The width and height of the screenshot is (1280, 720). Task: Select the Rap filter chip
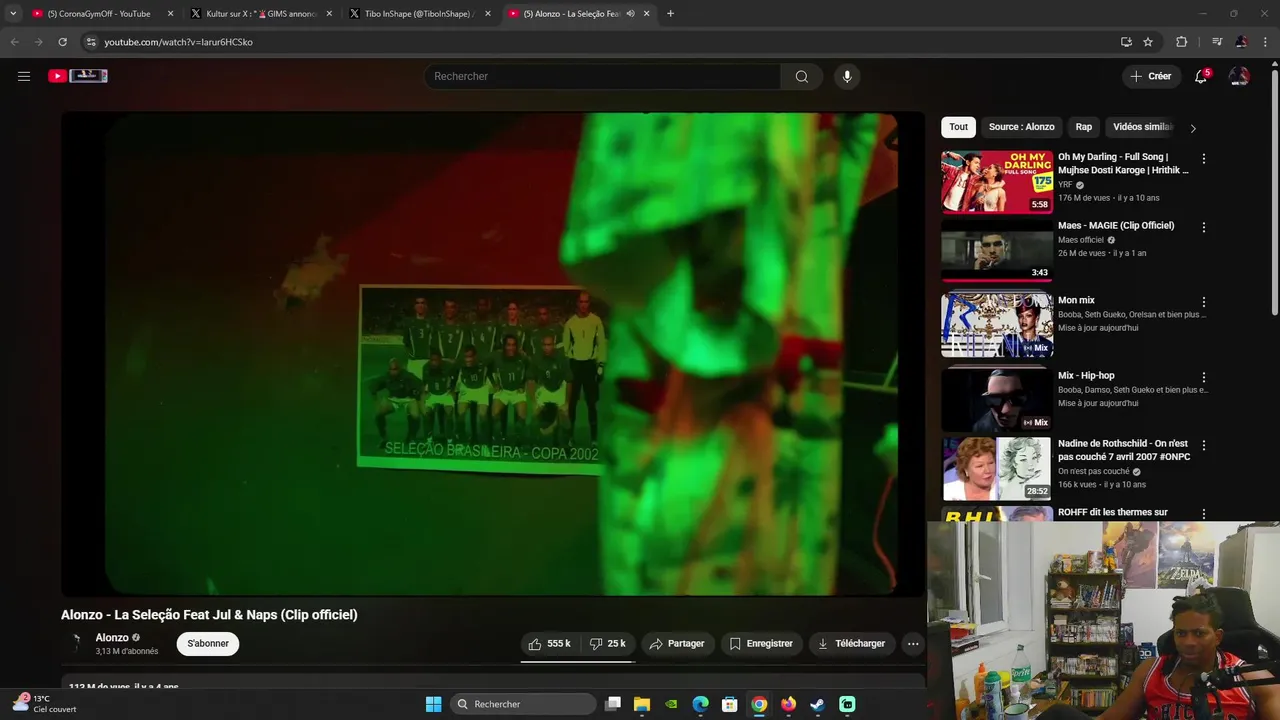pos(1083,127)
